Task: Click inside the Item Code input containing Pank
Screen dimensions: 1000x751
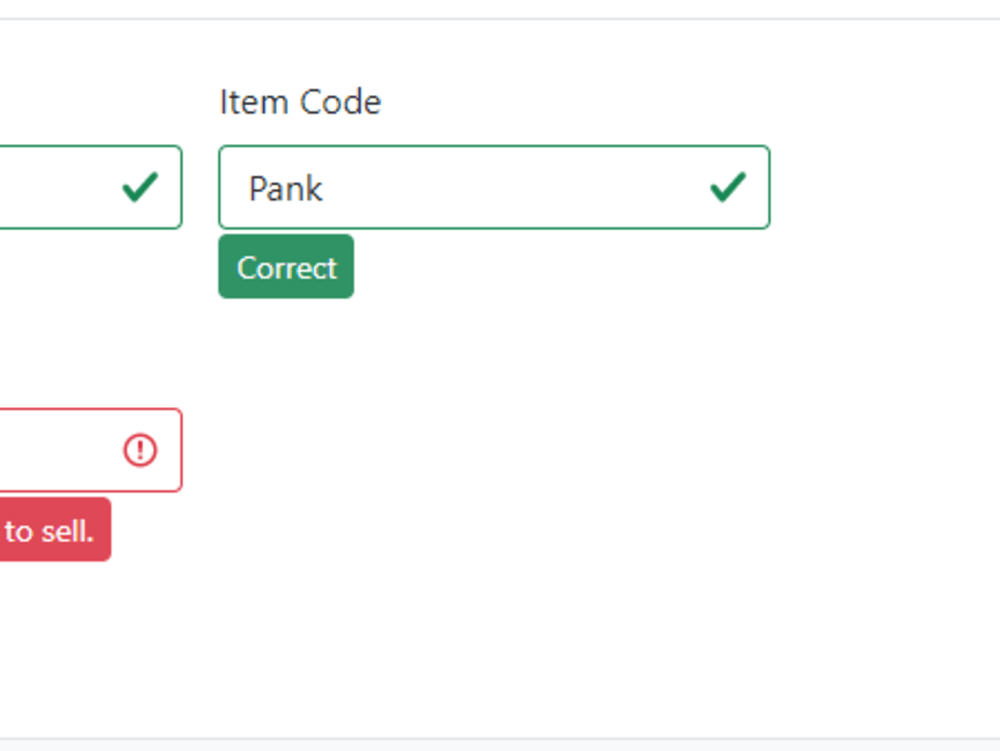Action: coord(450,188)
